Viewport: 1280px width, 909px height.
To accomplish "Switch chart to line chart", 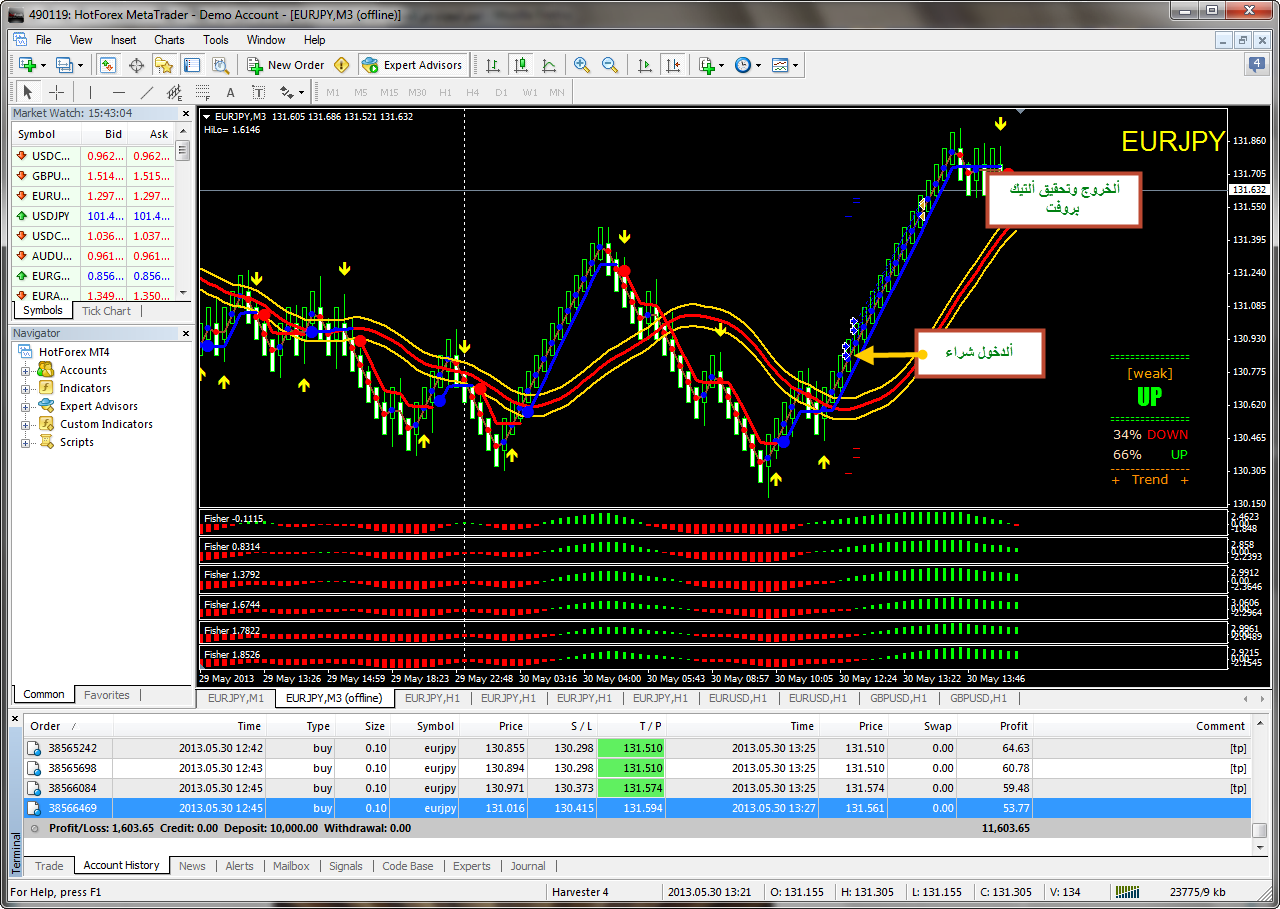I will coord(548,65).
